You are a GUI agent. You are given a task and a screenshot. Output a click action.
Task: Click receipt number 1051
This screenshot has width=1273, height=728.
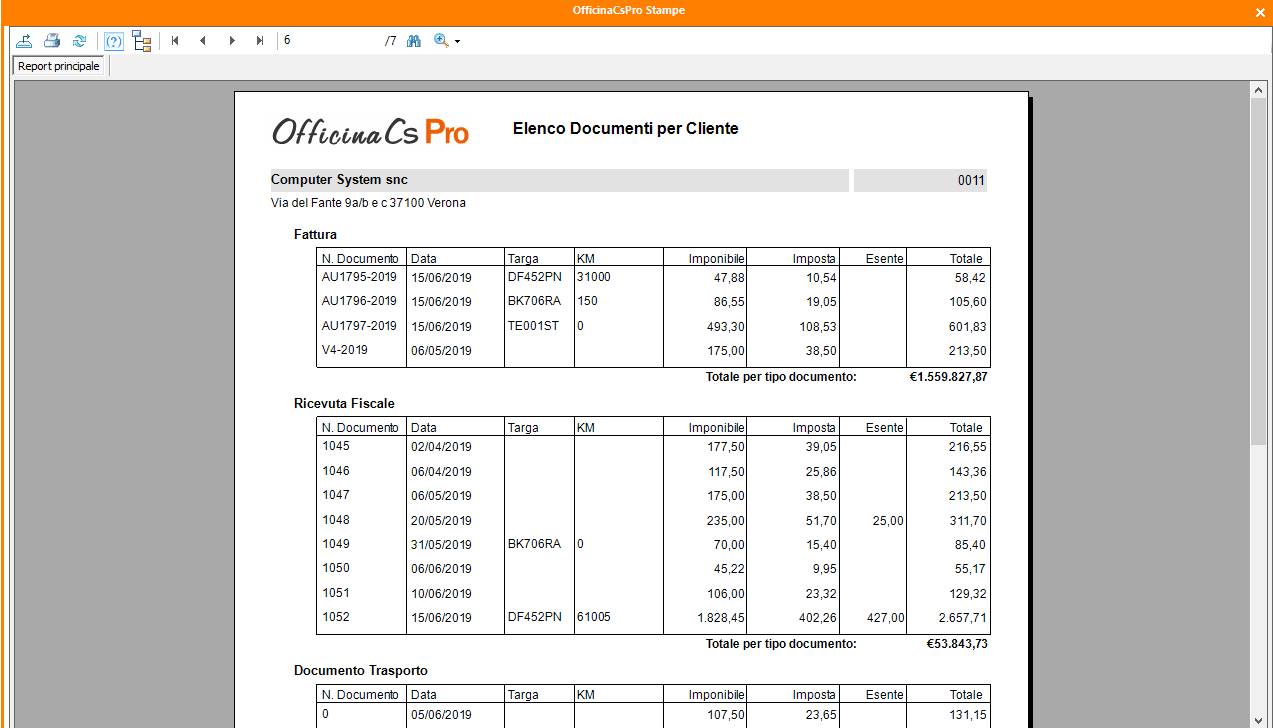pos(336,592)
